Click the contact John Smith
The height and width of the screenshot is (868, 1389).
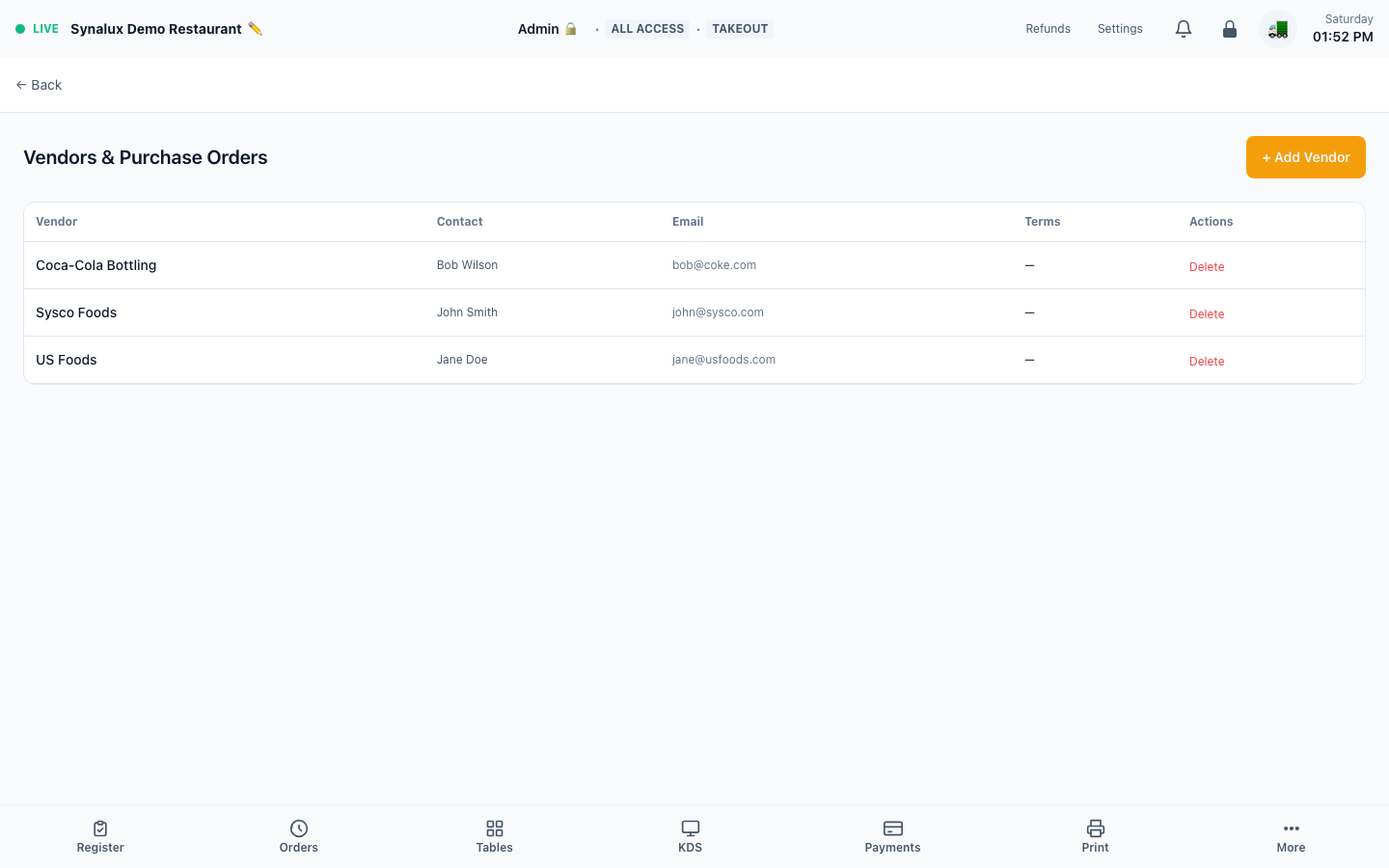click(x=468, y=312)
